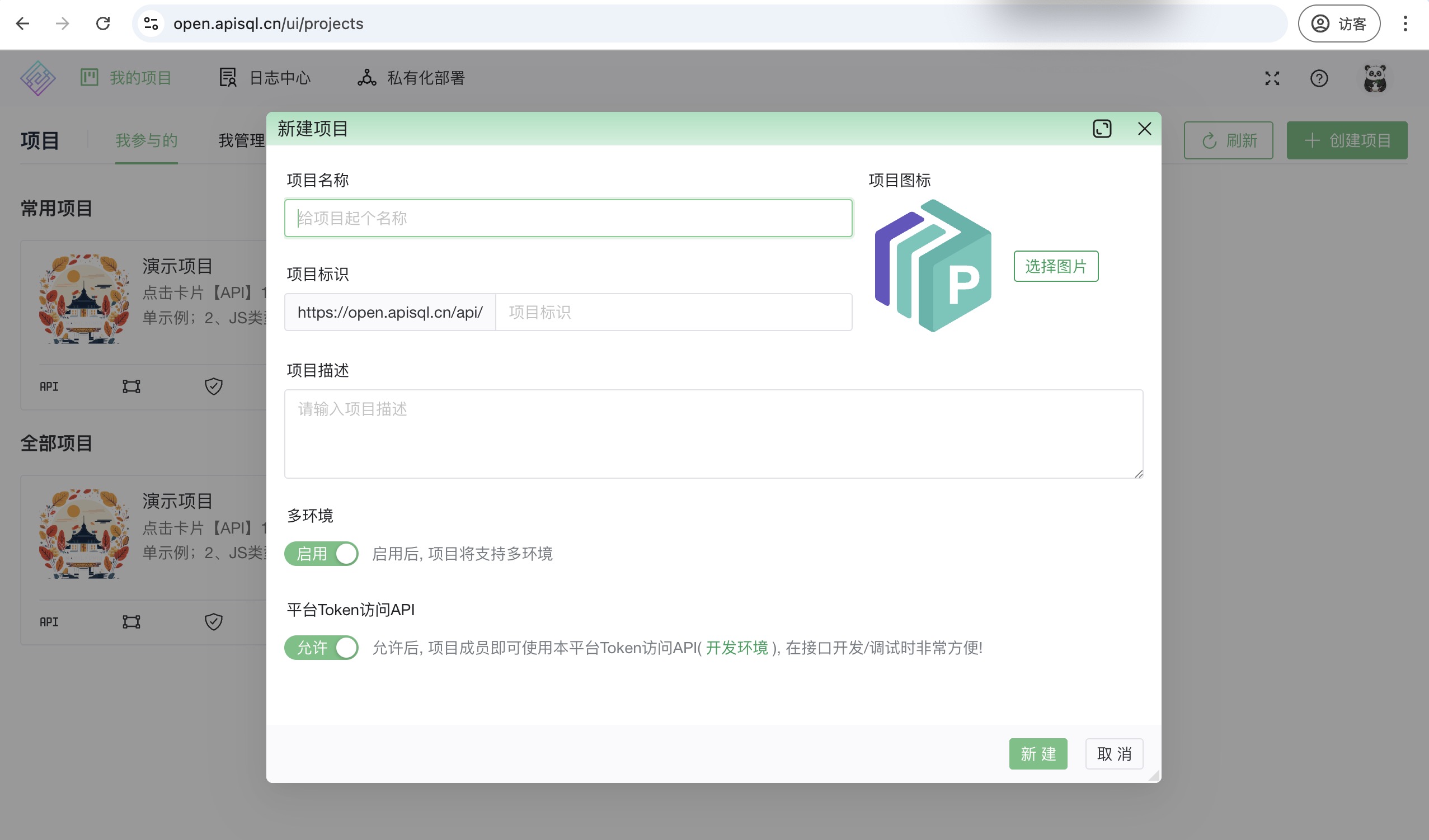Image resolution: width=1429 pixels, height=840 pixels.
Task: Click the shield icon on 常用项目 card
Action: pos(213,386)
